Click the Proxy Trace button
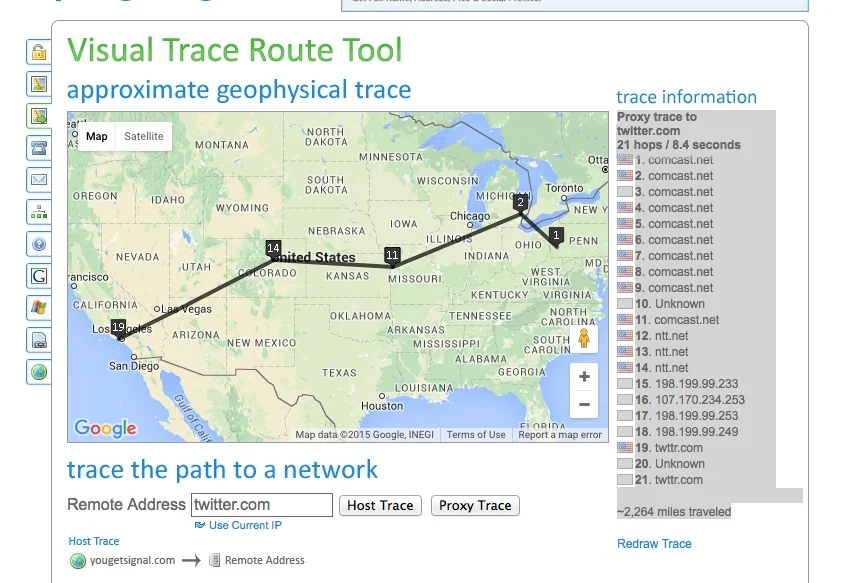857x583 pixels. pos(475,505)
